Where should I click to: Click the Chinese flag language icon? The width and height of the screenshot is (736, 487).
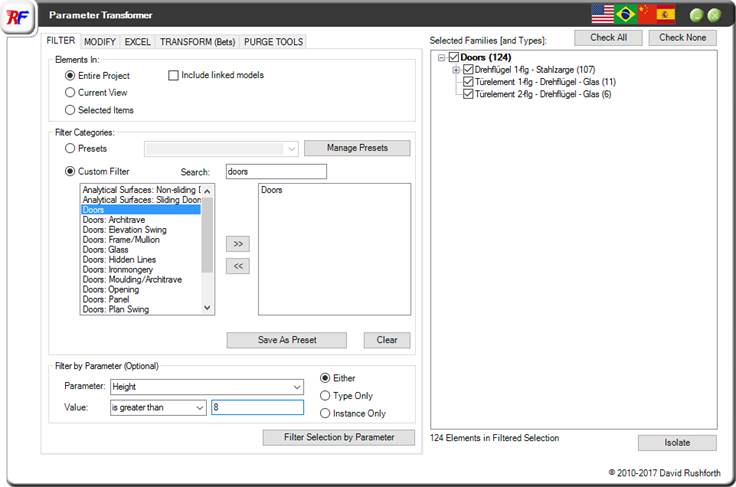tap(646, 14)
